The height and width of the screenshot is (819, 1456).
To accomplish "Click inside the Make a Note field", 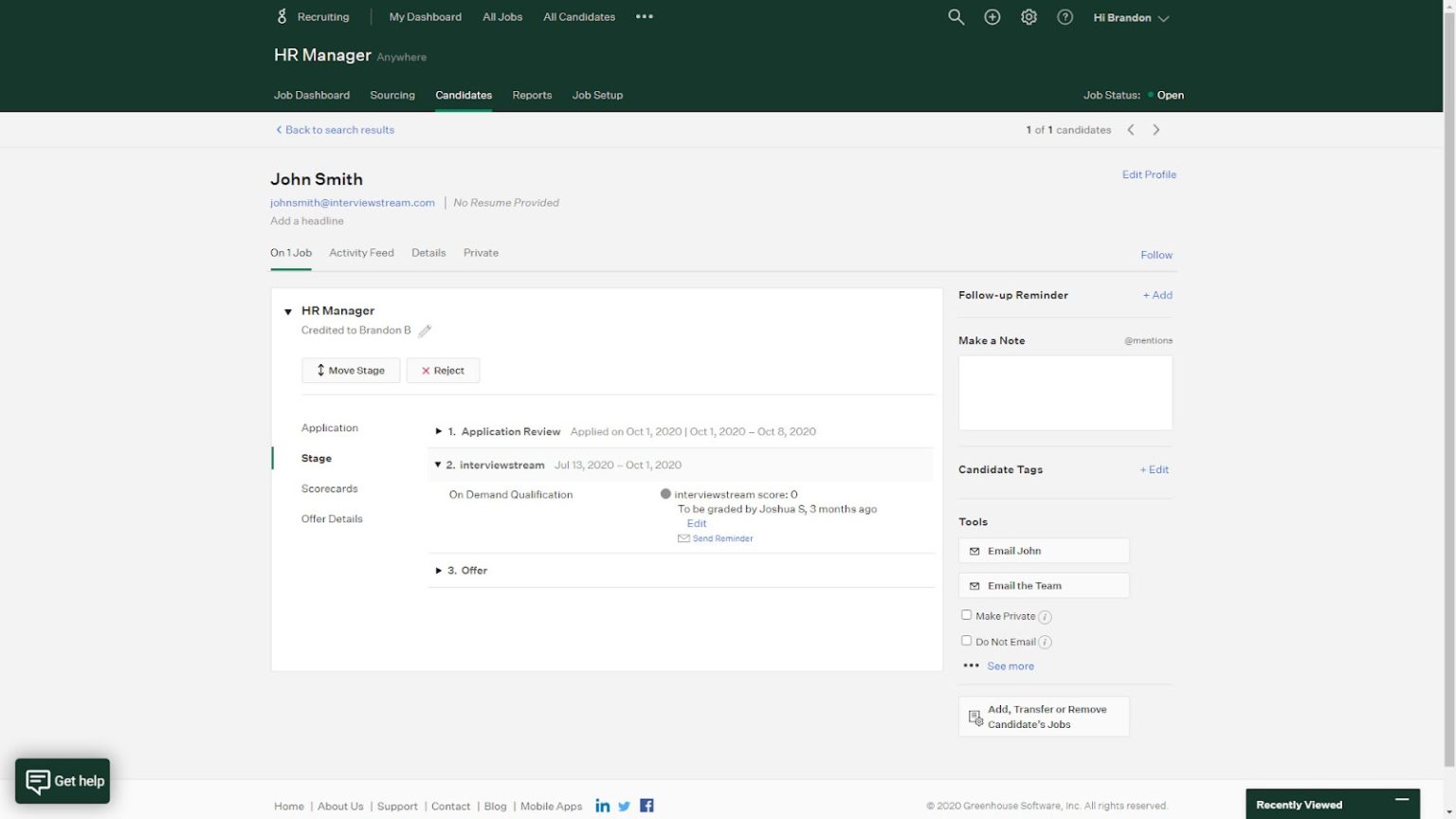I will click(x=1065, y=392).
